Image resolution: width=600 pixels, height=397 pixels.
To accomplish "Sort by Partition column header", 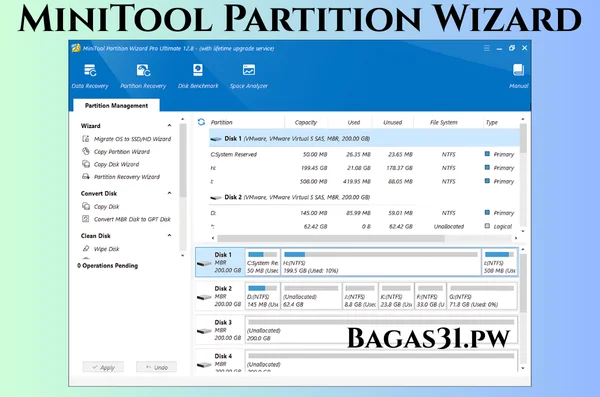I will (222, 123).
